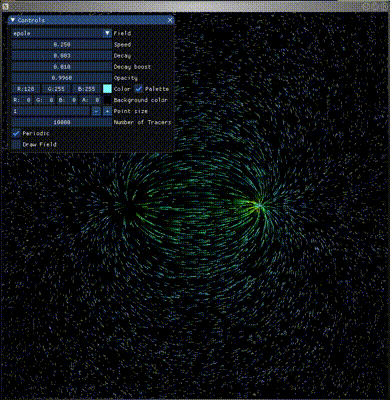The image size is (390, 400).
Task: Click the Opacity slider
Action: click(x=61, y=78)
